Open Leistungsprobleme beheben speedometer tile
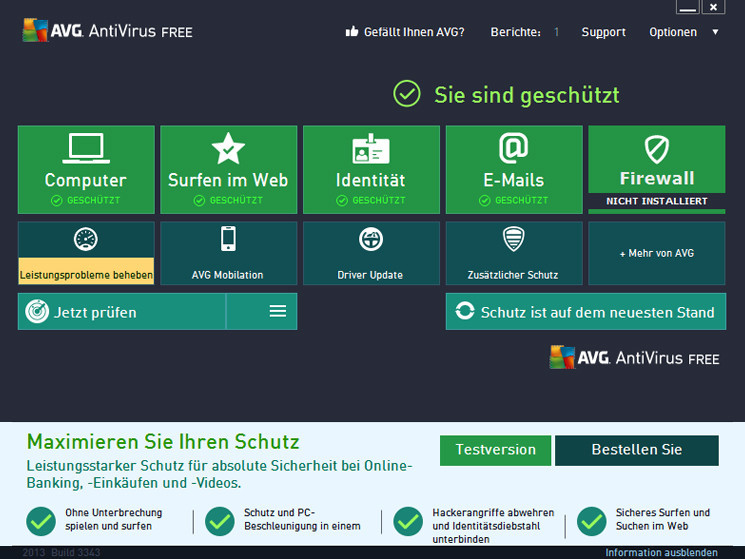Image resolution: width=745 pixels, height=559 pixels. pos(86,253)
